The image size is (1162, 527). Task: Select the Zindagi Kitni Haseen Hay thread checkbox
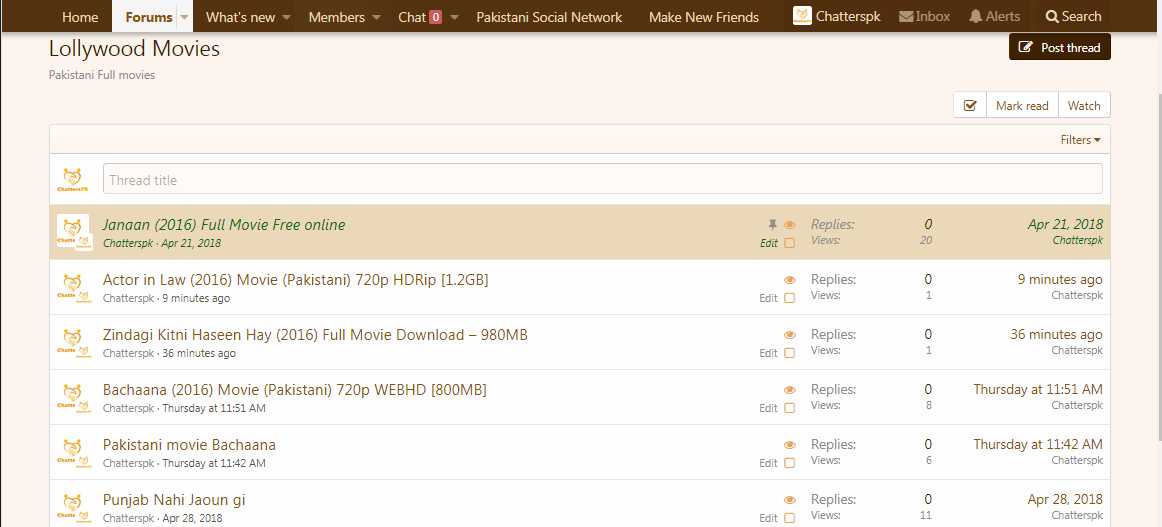tap(790, 353)
